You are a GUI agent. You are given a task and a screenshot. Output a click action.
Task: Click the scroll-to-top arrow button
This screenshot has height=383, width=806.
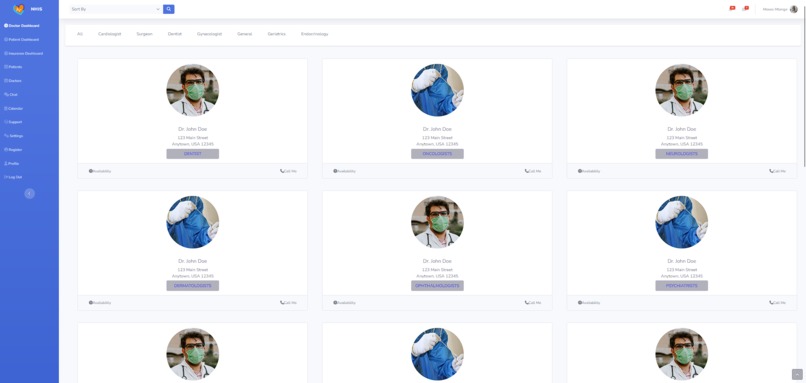(x=797, y=374)
